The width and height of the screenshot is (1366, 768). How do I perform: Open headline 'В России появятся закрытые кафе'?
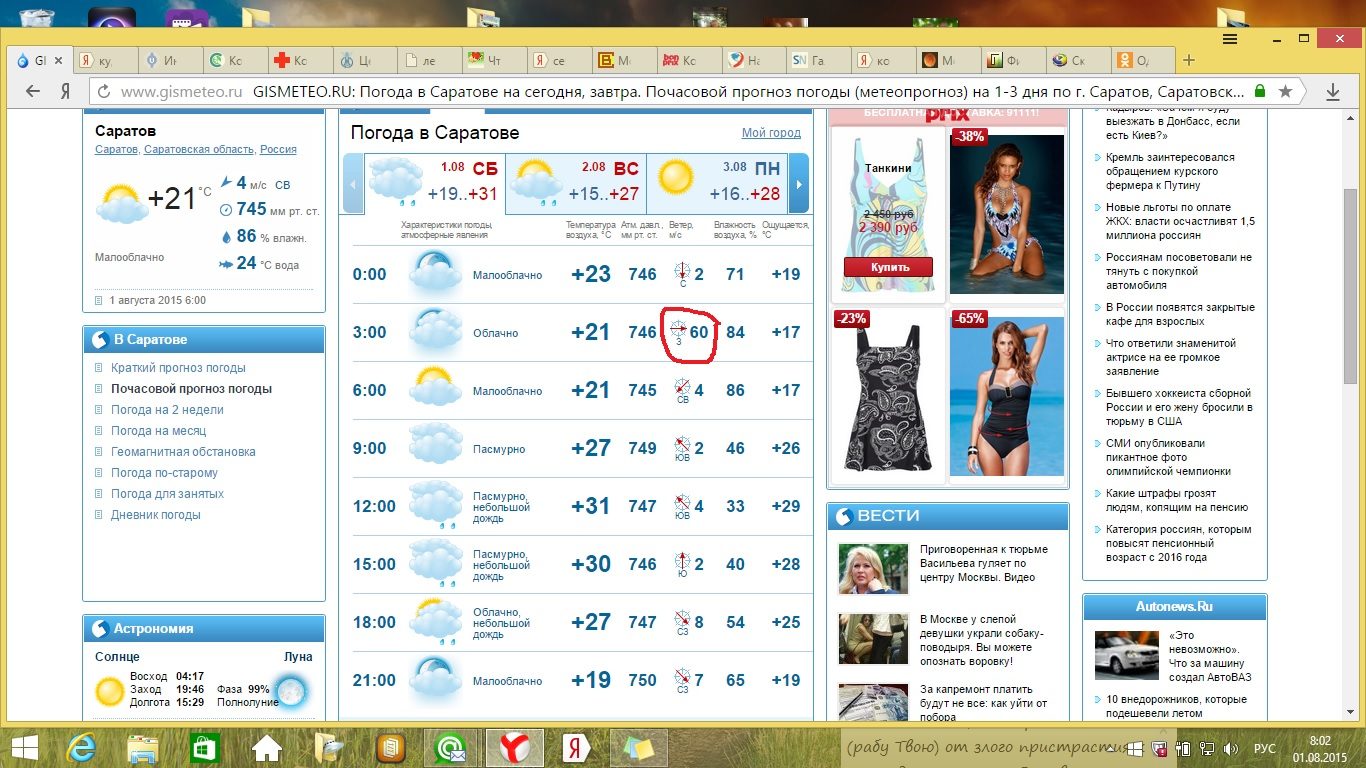(1180, 314)
